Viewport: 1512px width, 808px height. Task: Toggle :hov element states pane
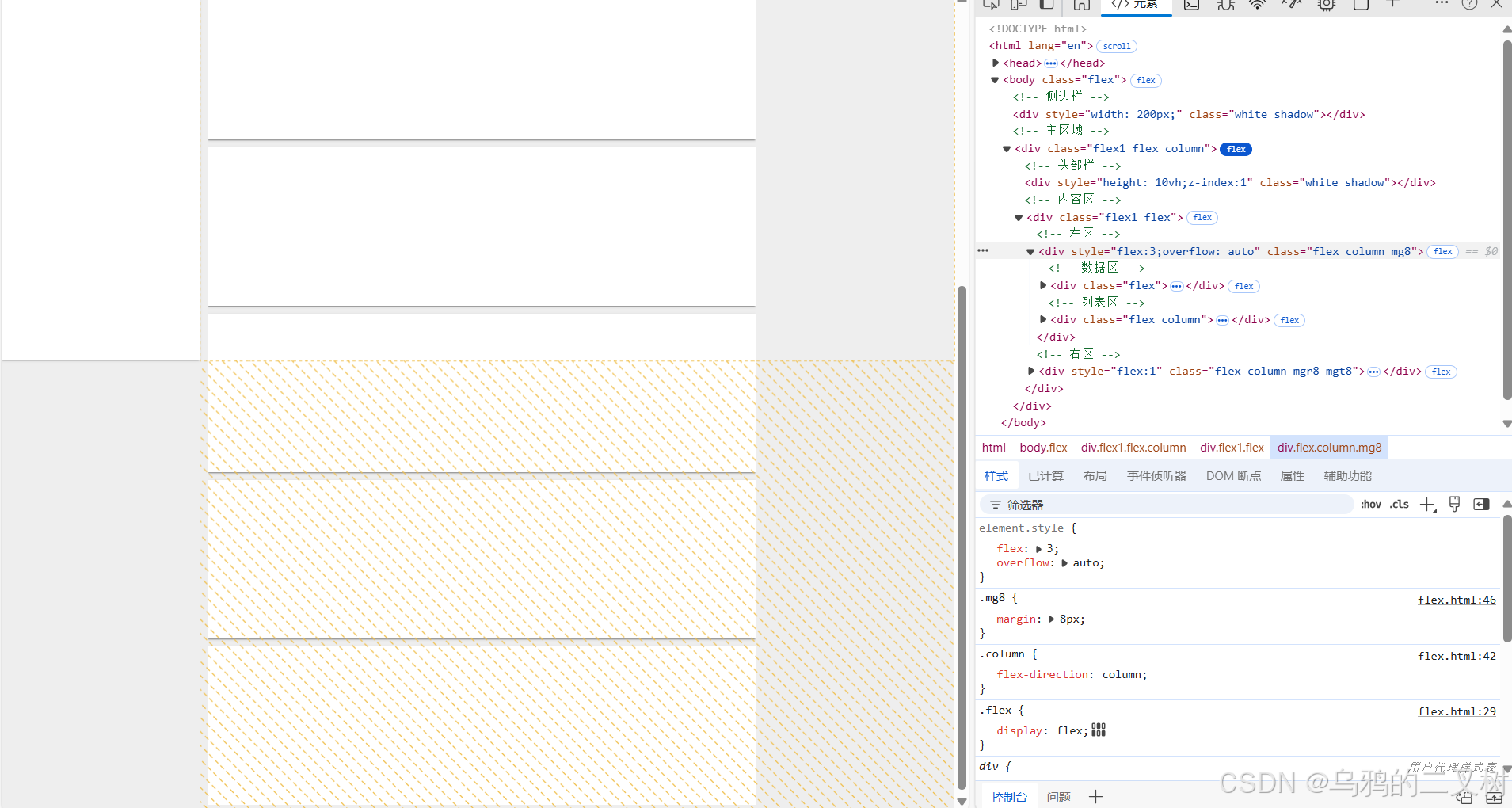(1370, 504)
